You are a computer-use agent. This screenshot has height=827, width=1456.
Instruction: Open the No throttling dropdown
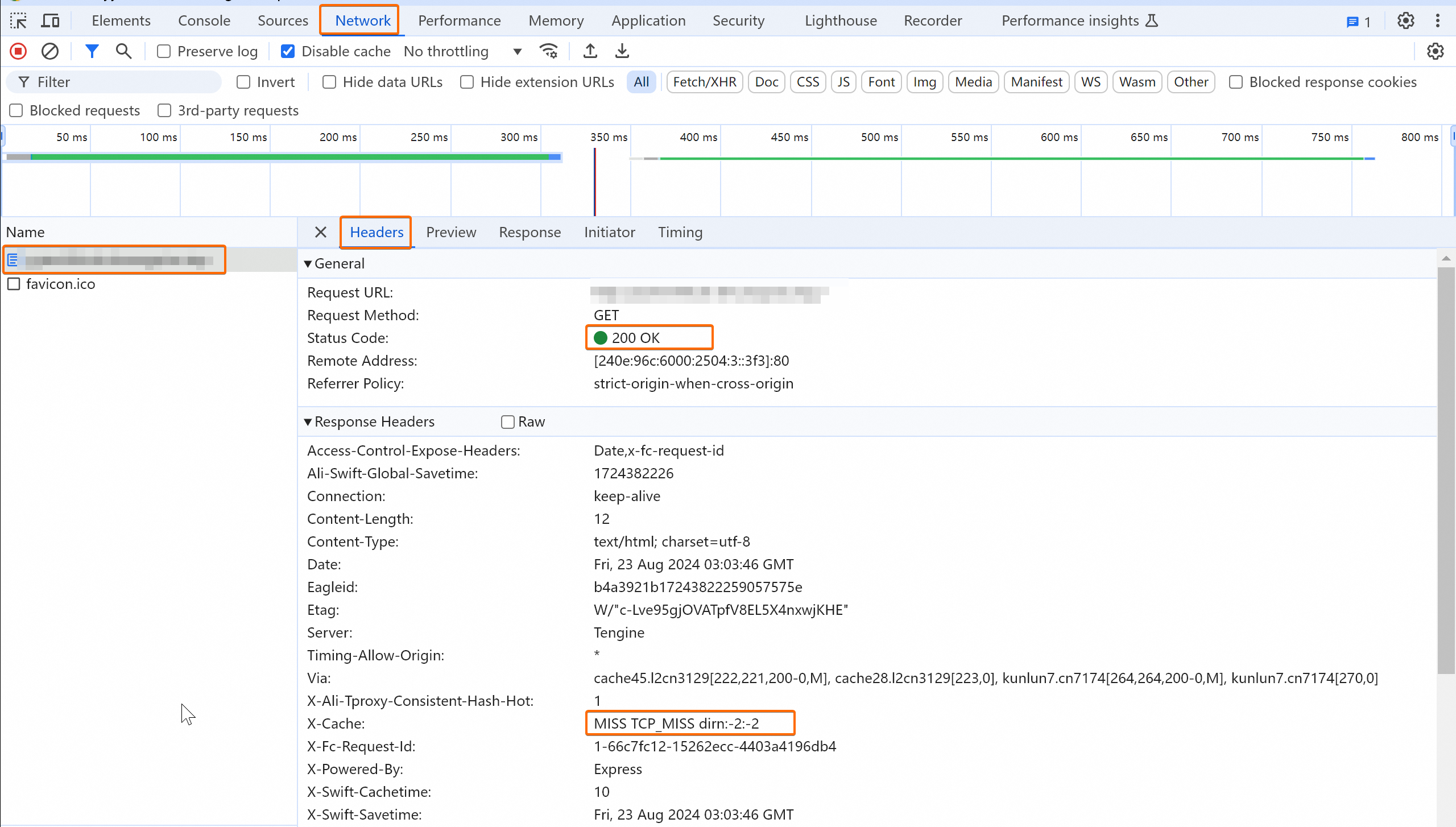pos(462,51)
